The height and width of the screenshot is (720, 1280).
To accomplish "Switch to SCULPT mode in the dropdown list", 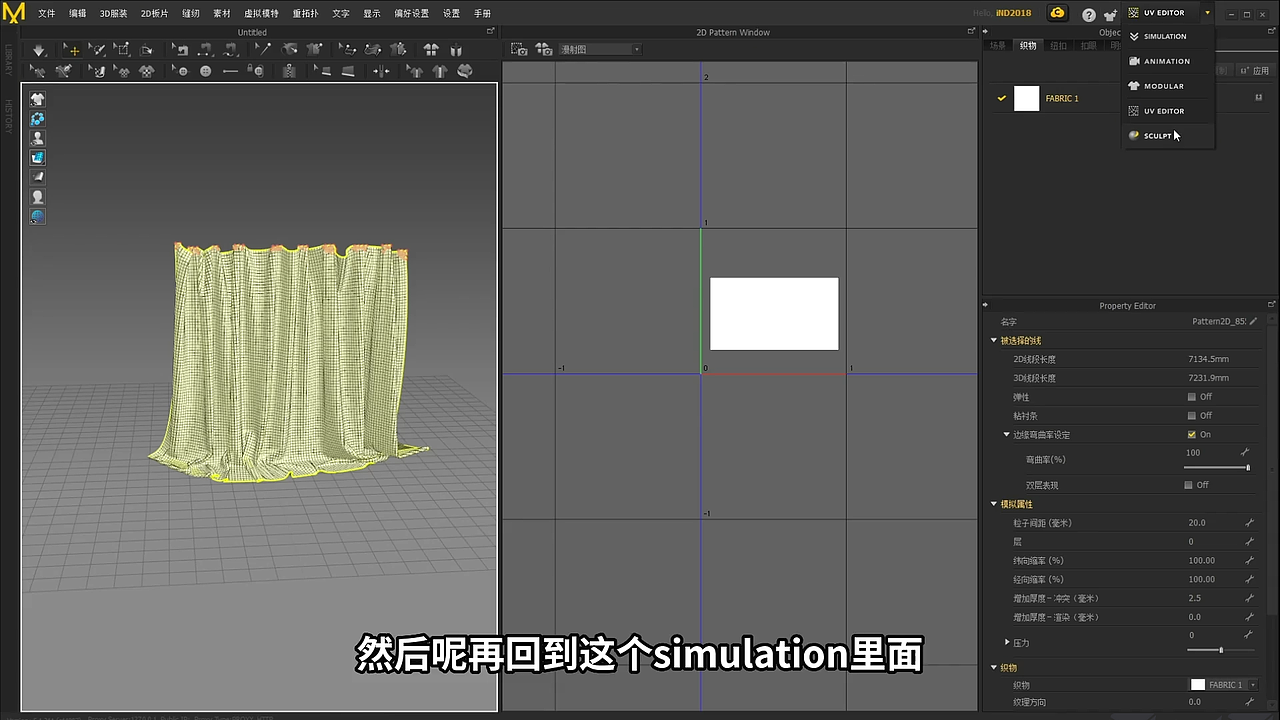I will tap(1157, 135).
